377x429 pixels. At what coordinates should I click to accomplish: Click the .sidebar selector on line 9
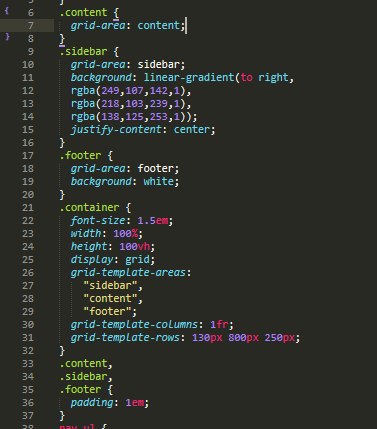[x=83, y=52]
